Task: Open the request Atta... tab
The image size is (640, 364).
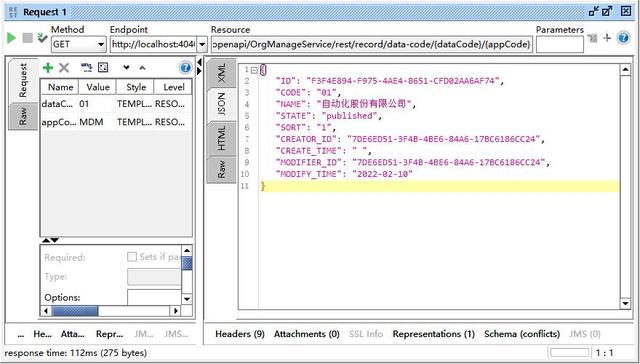Action: coord(73,334)
